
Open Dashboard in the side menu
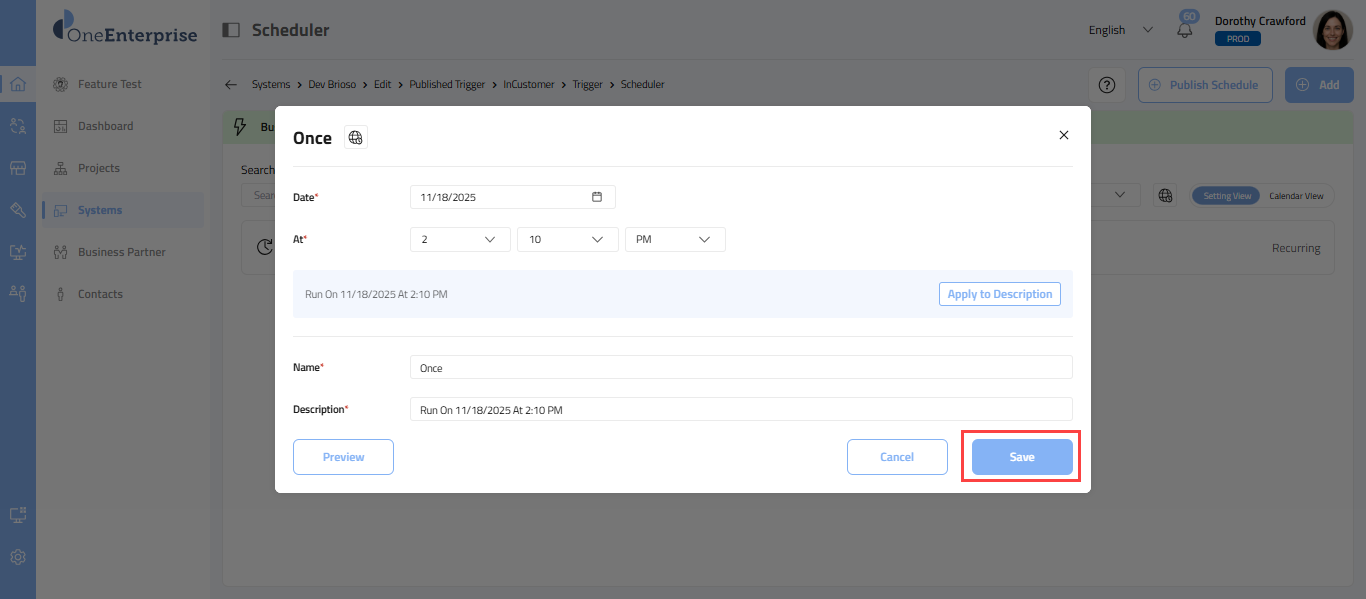click(105, 126)
